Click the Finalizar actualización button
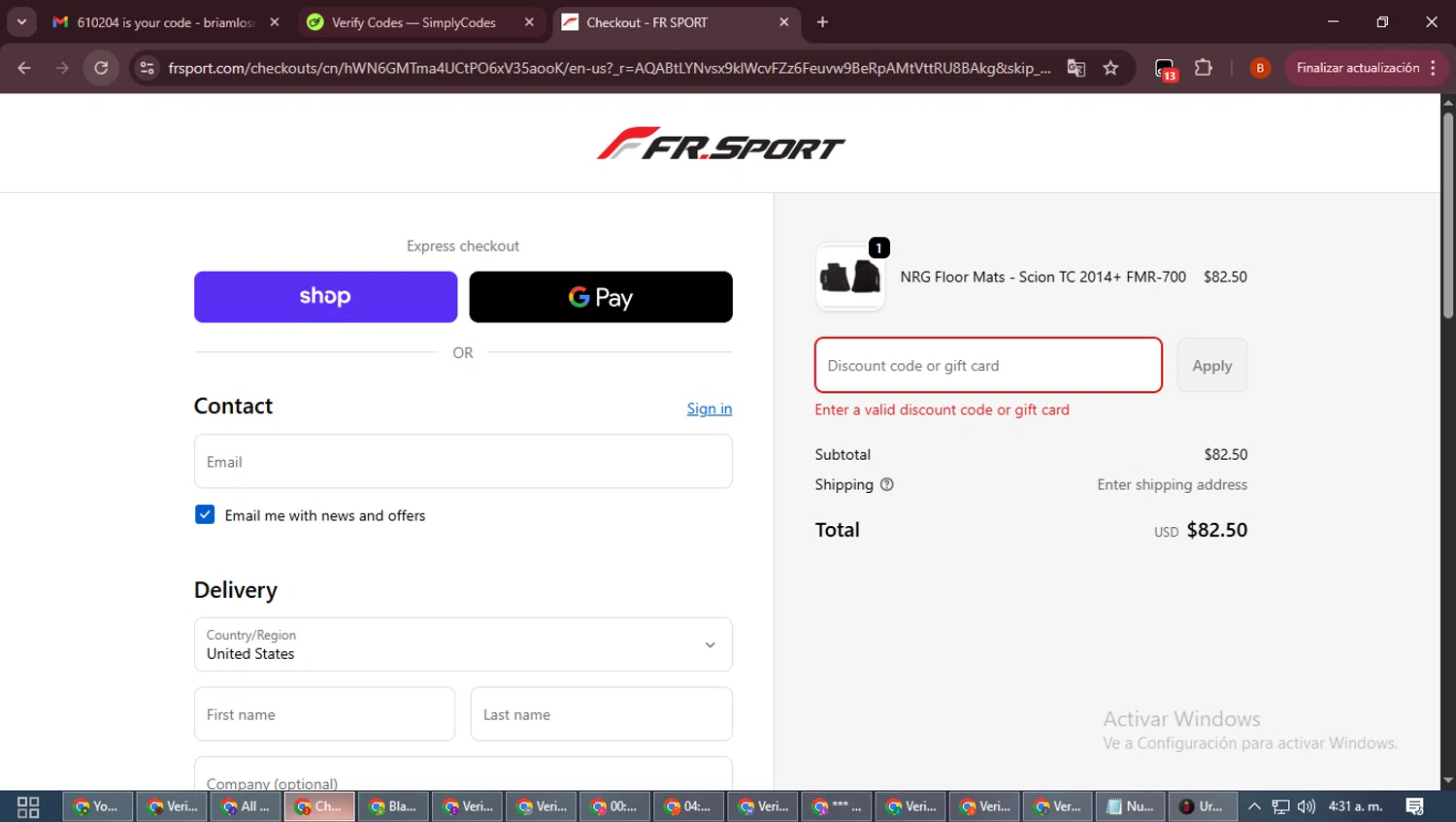 pos(1357,68)
